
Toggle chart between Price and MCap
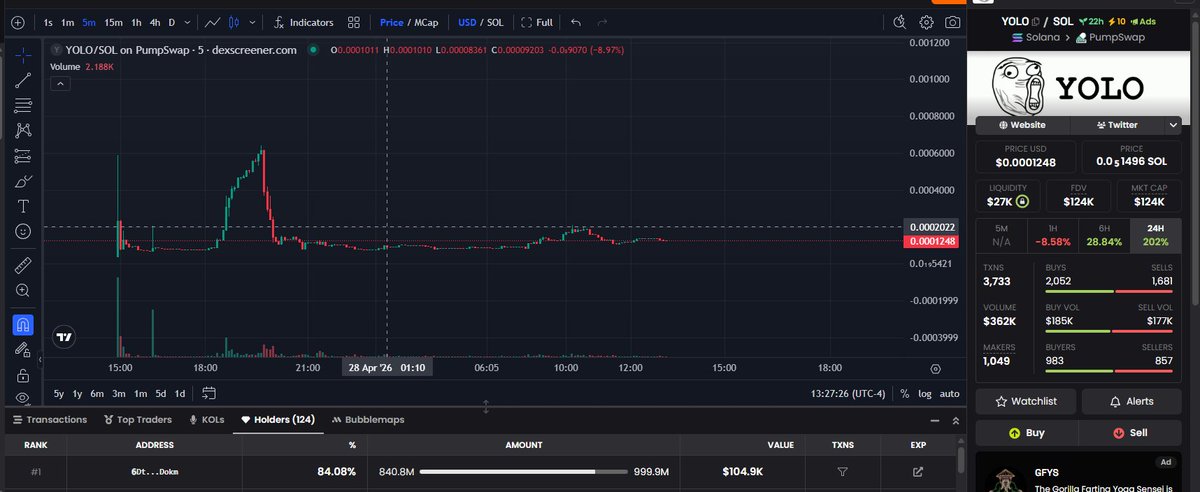point(409,22)
